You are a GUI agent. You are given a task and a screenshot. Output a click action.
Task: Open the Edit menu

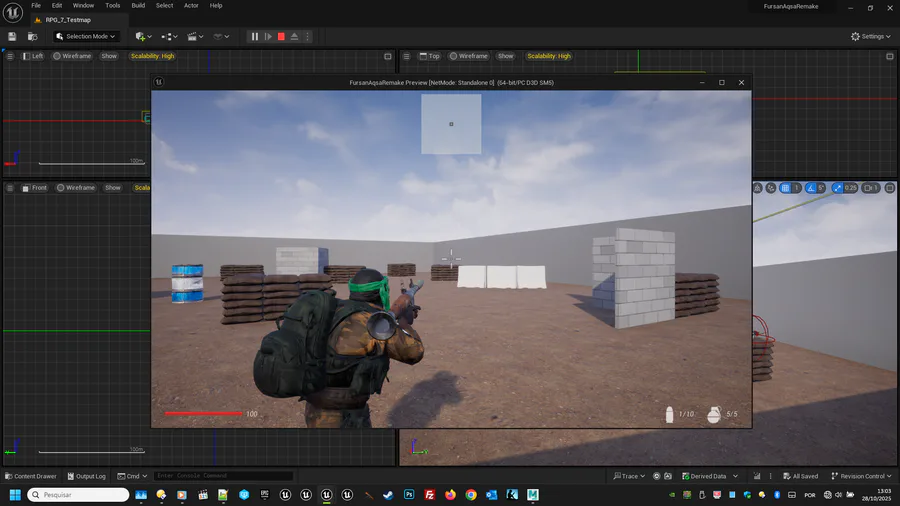tap(57, 5)
